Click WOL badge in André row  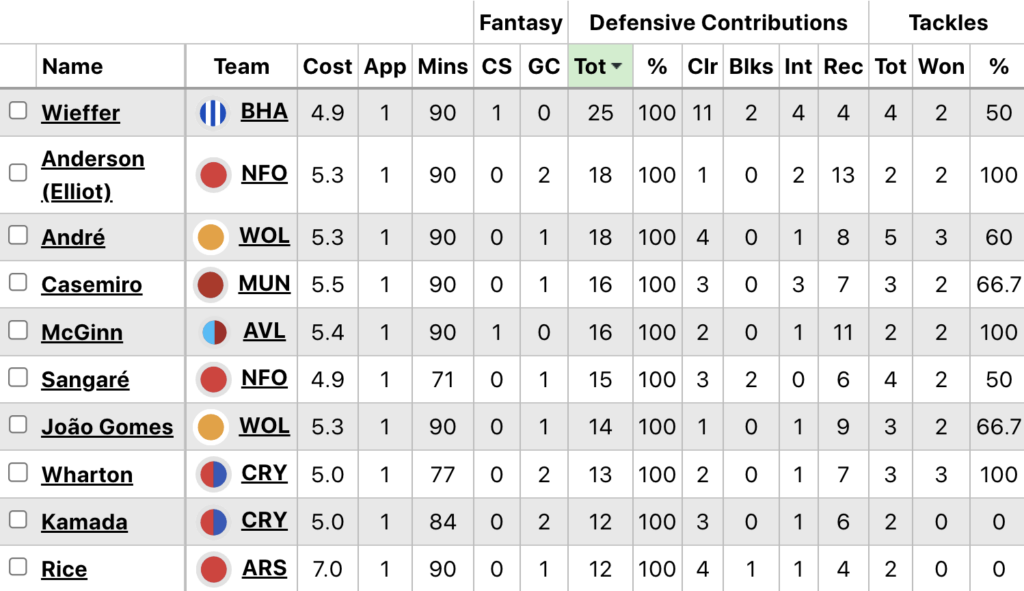click(x=211, y=238)
